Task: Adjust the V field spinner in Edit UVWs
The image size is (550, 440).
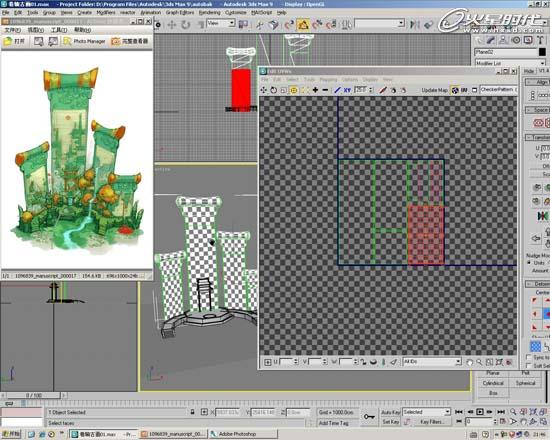Action: (325, 362)
